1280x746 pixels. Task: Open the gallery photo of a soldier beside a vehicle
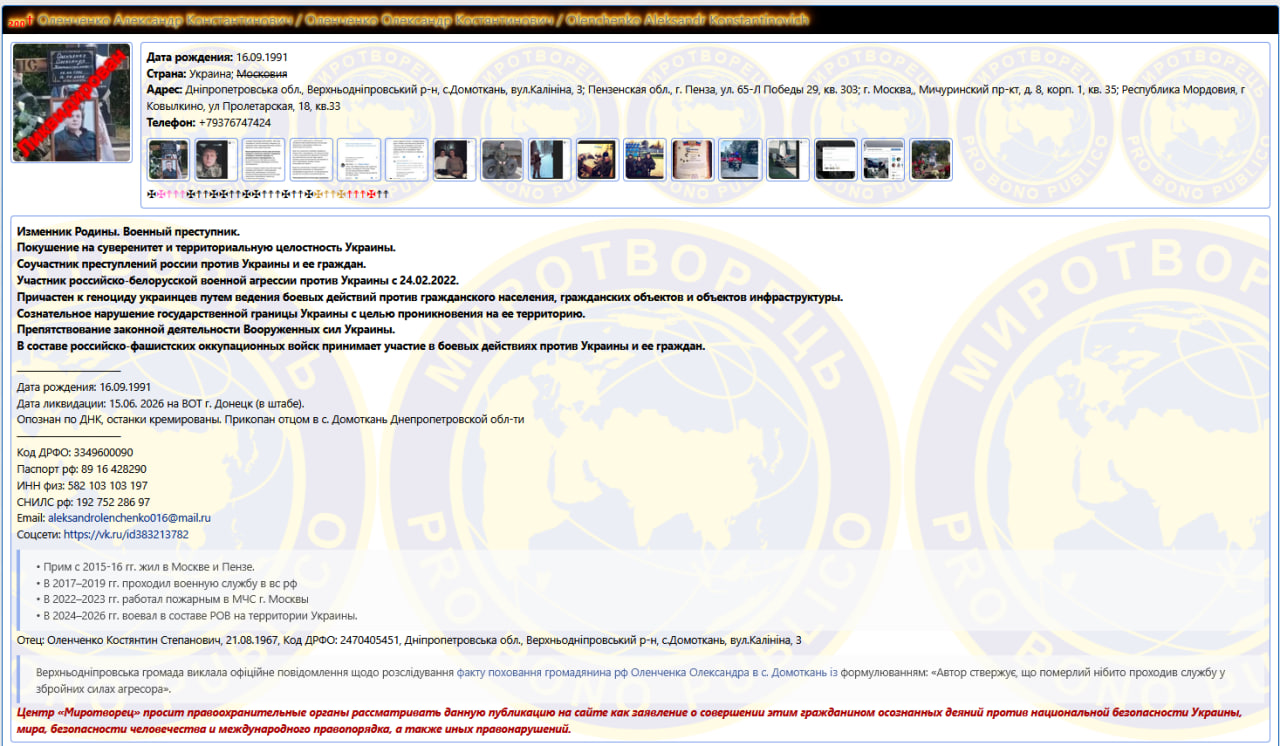tap(502, 160)
